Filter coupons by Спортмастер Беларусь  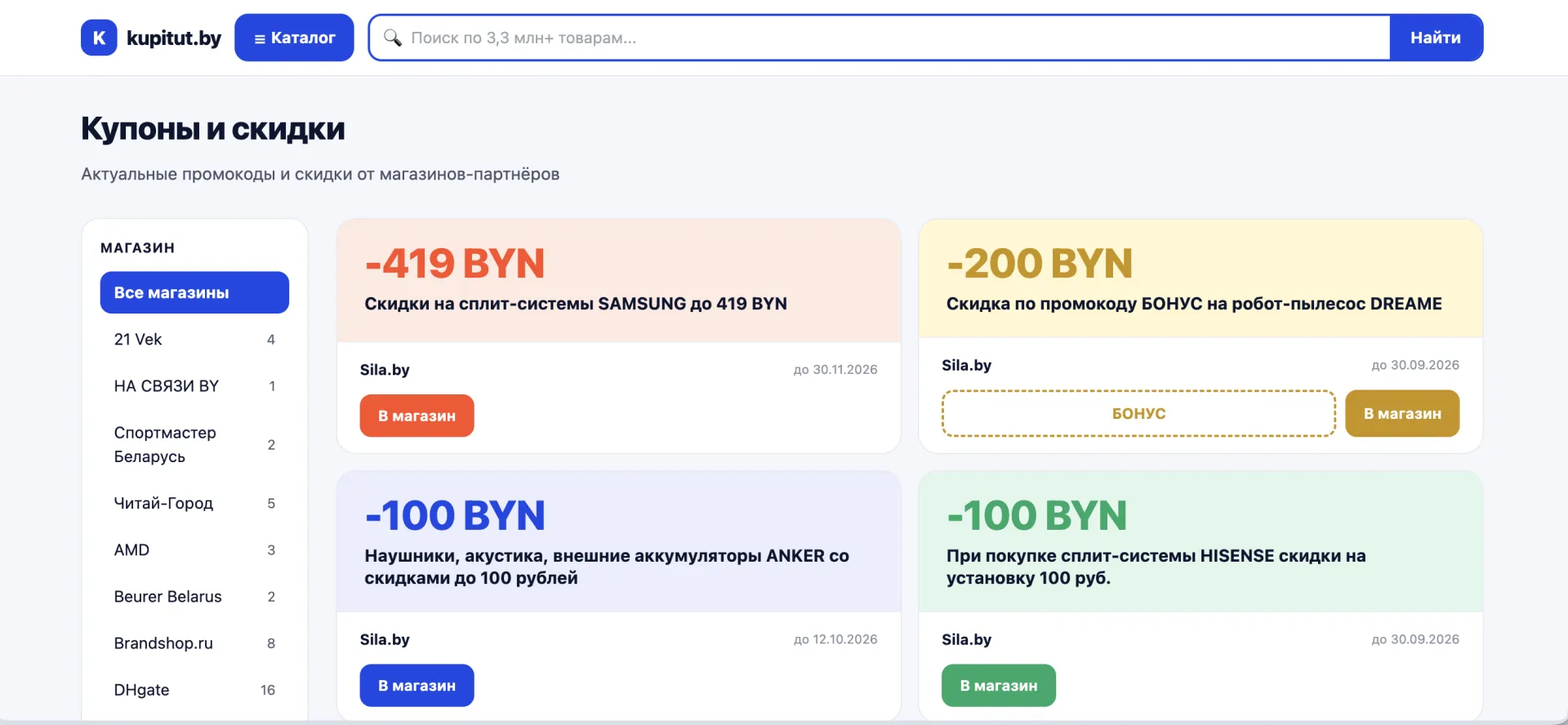(x=194, y=444)
